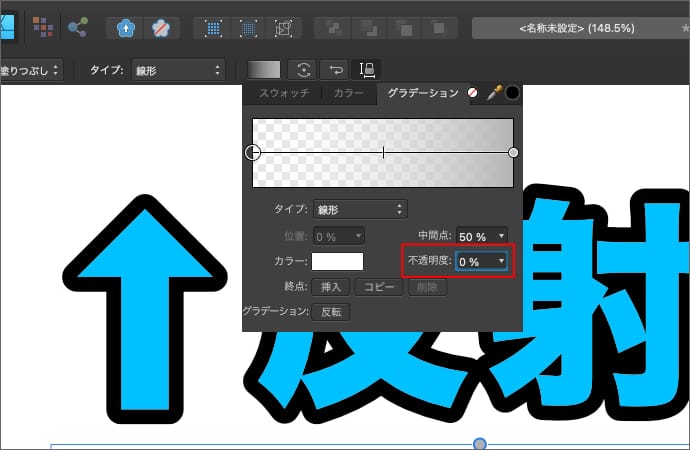Open the タイプ dropdown in context toolbar
Image resolution: width=690 pixels, height=450 pixels.
pos(178,70)
